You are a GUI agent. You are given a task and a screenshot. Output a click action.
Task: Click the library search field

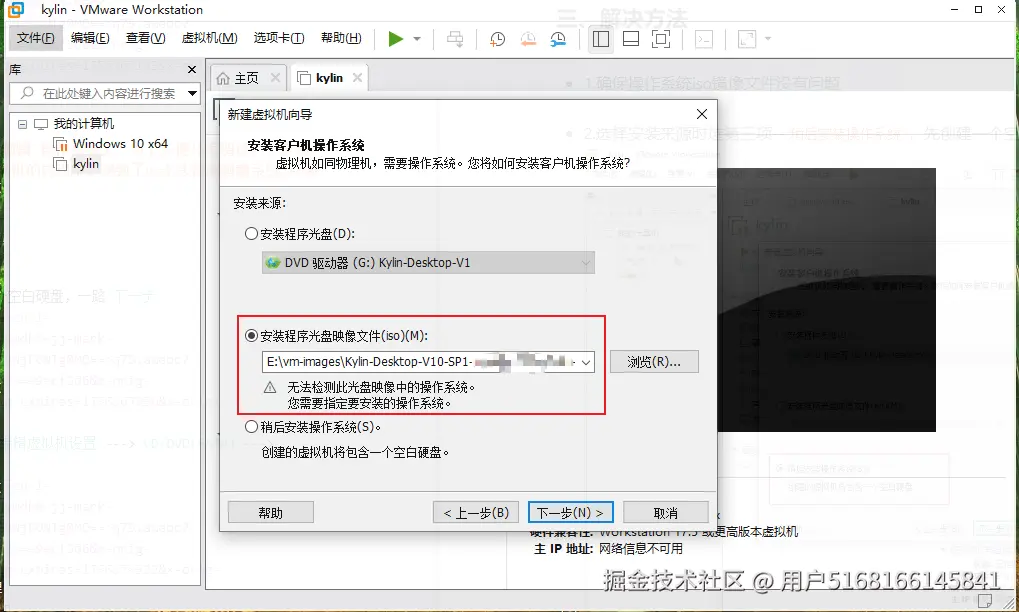104,94
